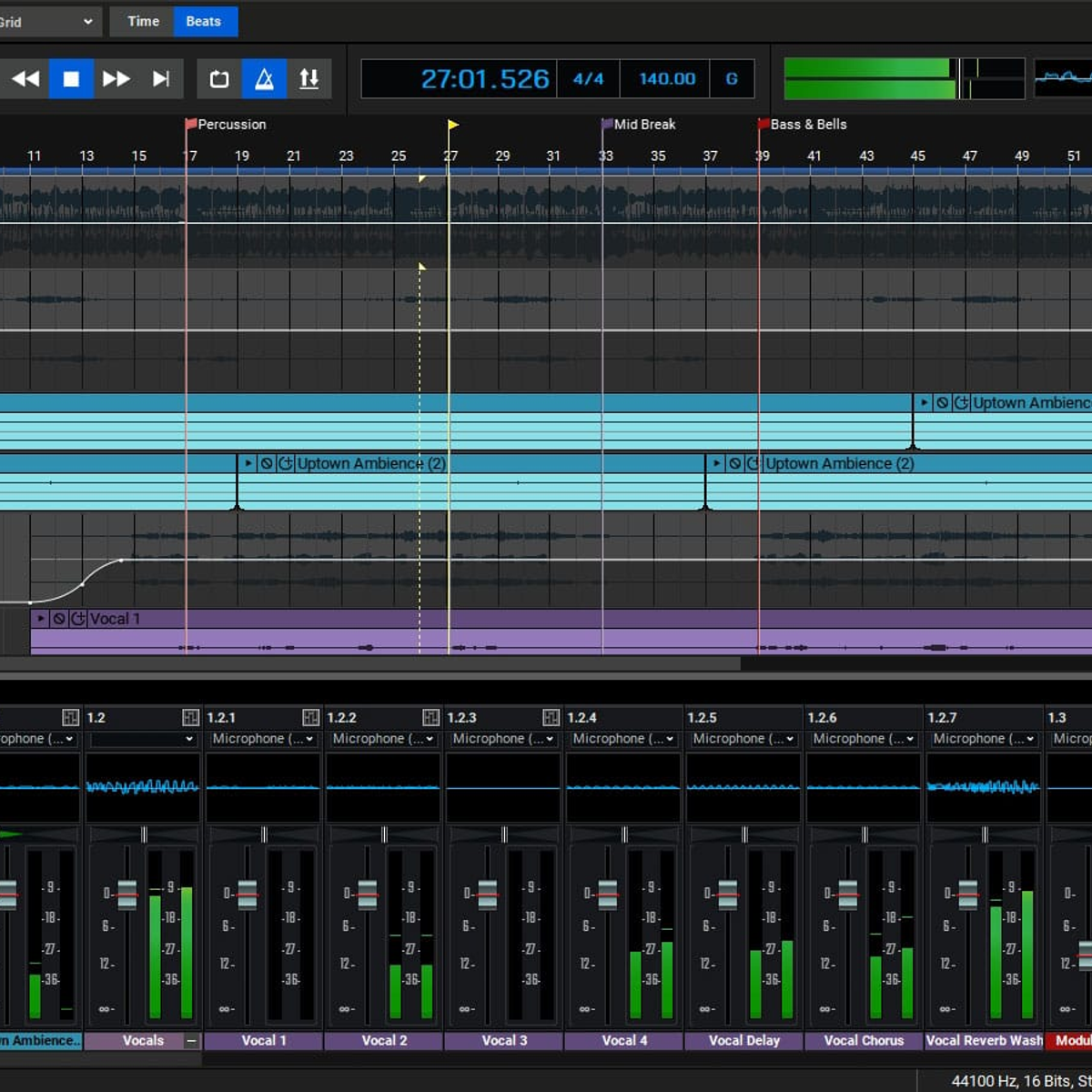Click the Vocal 2 channel pan slider

pyautogui.click(x=384, y=834)
